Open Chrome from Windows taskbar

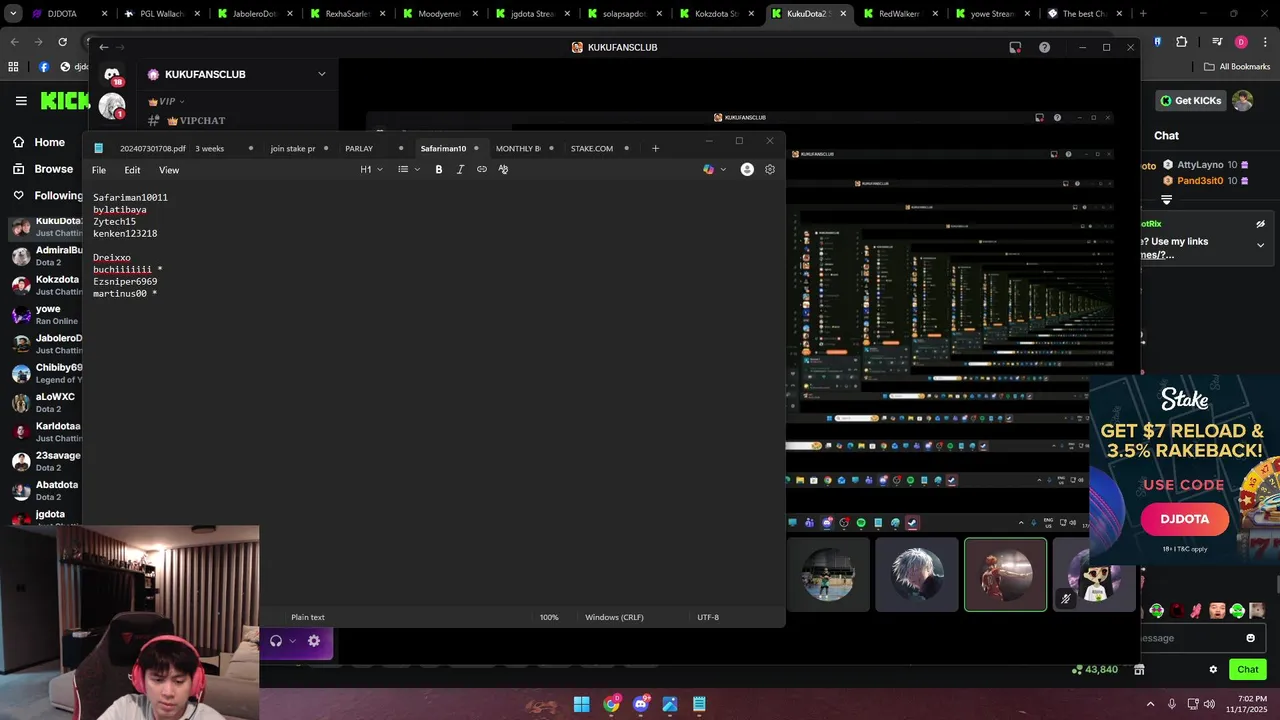[611, 704]
